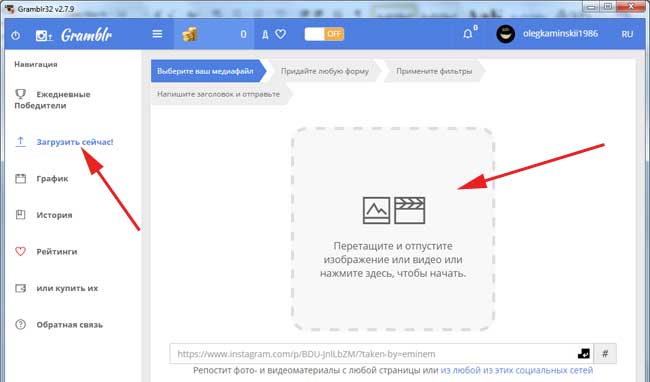650x382 pixels.
Task: Select step tab Напишите заголовок и отправьте
Action: coord(221,94)
